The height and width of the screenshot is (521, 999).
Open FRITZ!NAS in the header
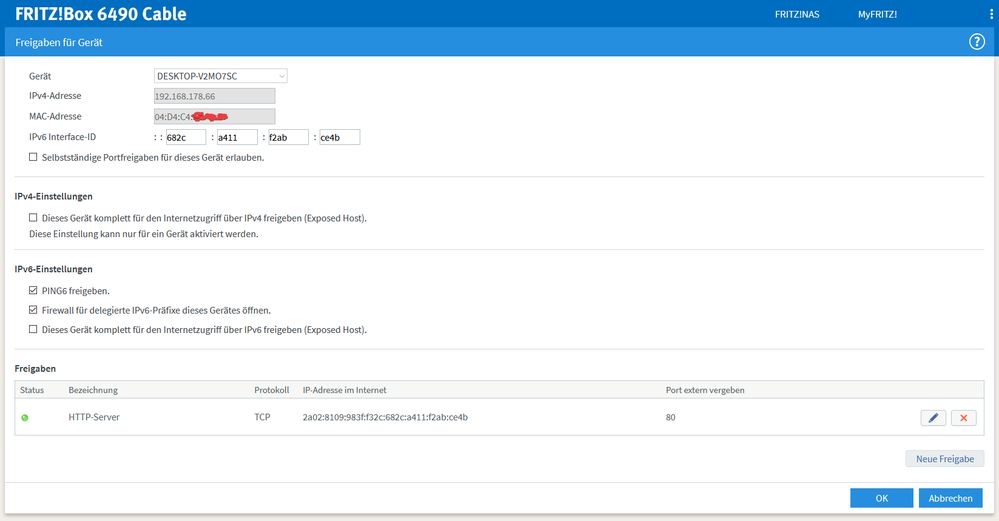coord(797,14)
